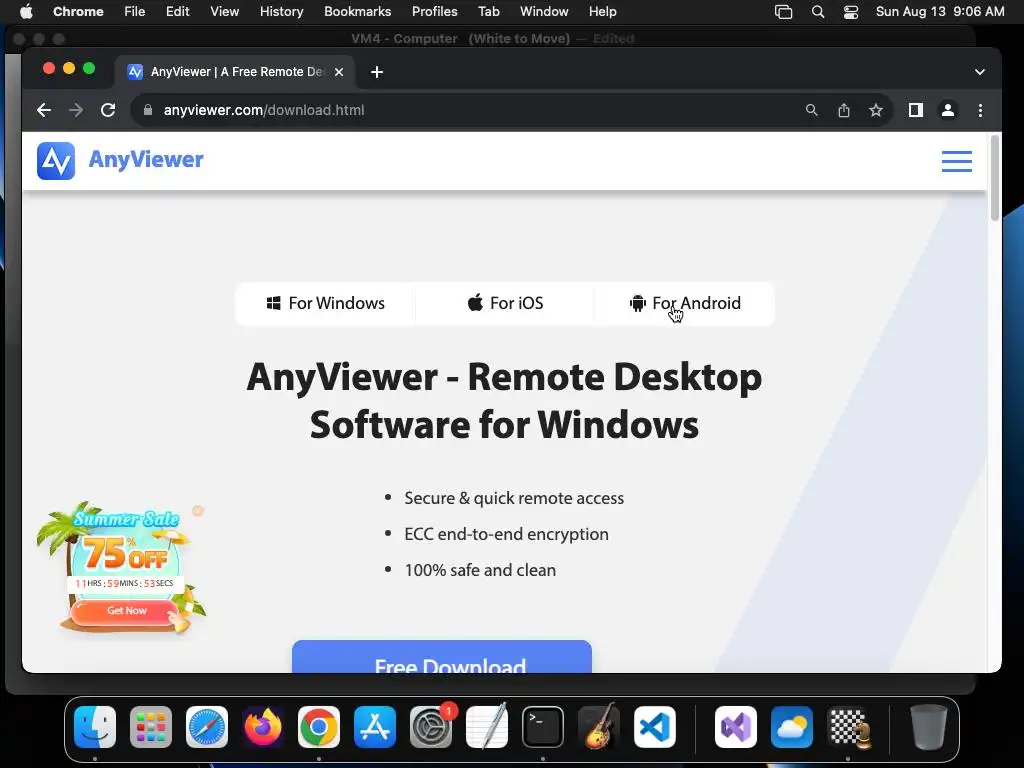Image resolution: width=1024 pixels, height=768 pixels.
Task: Open the Edit menu
Action: [177, 11]
